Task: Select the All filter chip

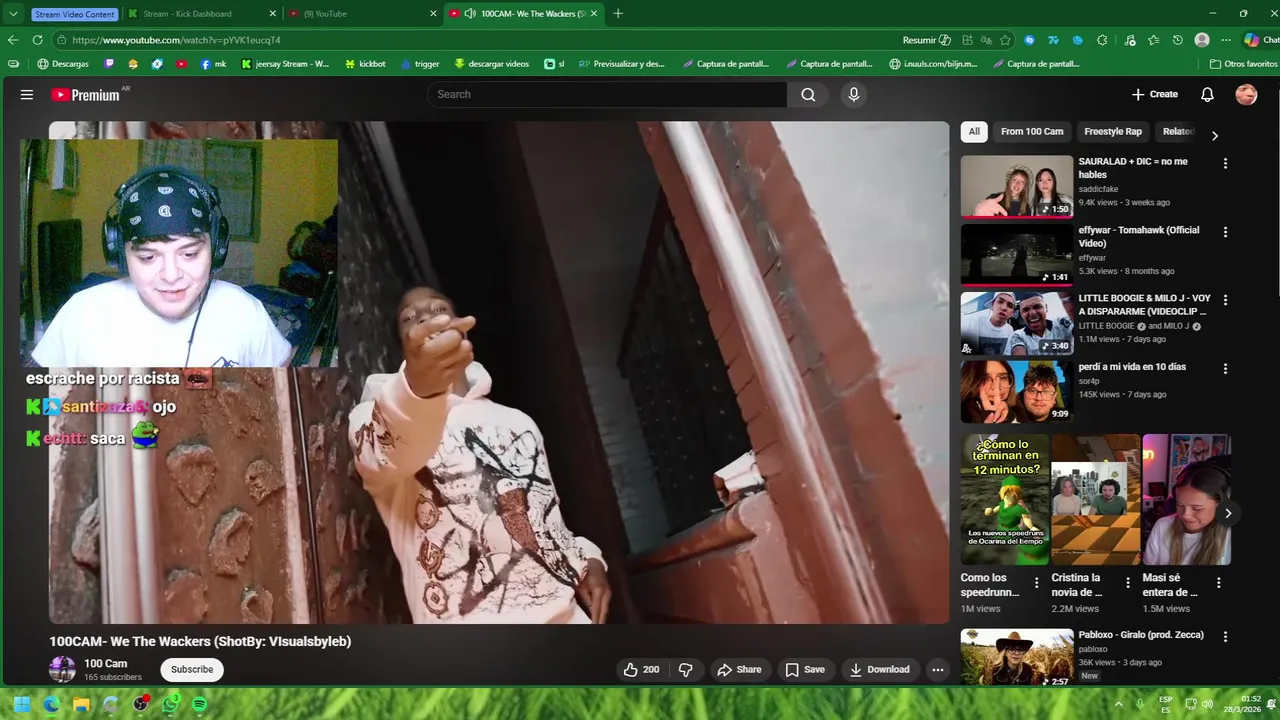Action: pos(974,131)
